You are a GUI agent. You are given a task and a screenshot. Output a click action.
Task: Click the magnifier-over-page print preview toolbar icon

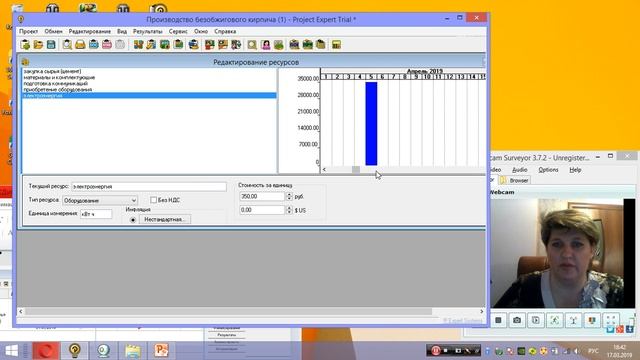[67, 44]
